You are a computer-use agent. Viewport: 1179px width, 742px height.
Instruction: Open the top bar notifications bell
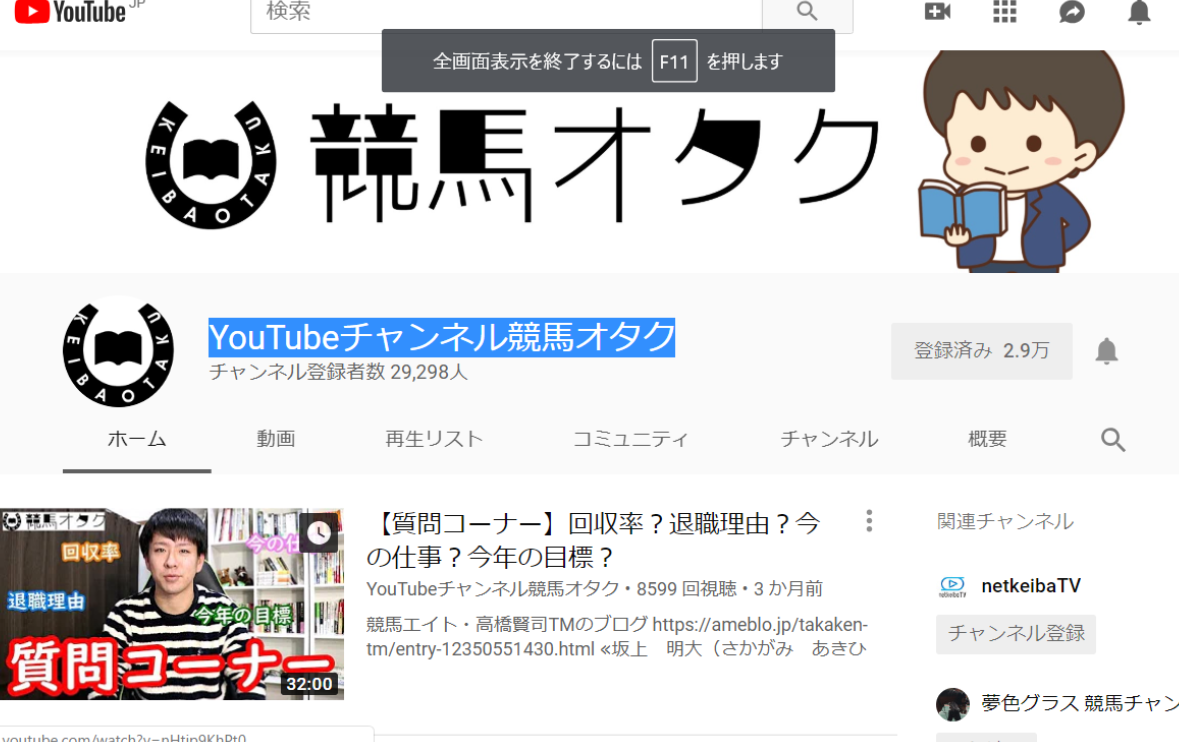click(1139, 12)
